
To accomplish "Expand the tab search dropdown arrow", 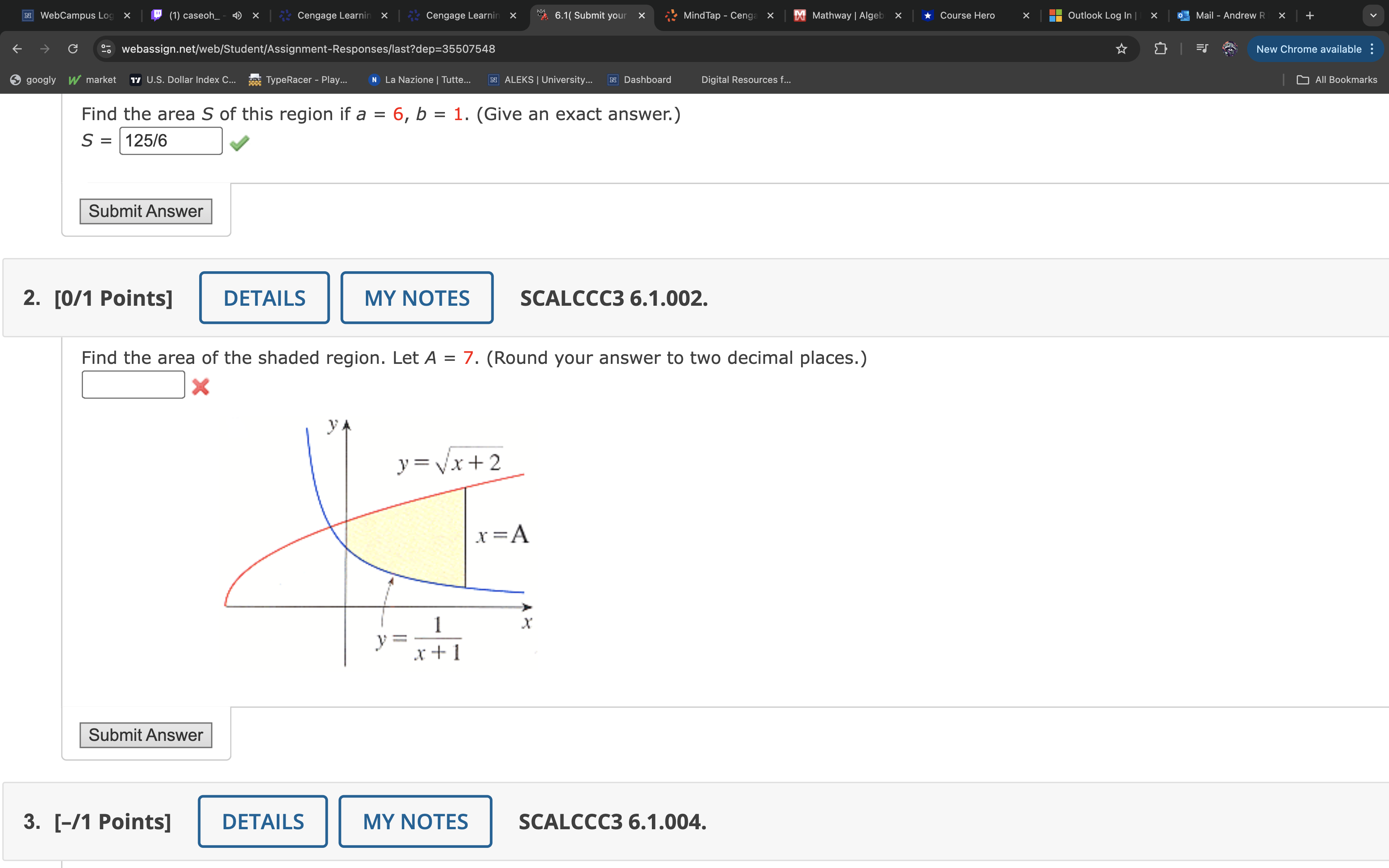I will (x=1373, y=15).
